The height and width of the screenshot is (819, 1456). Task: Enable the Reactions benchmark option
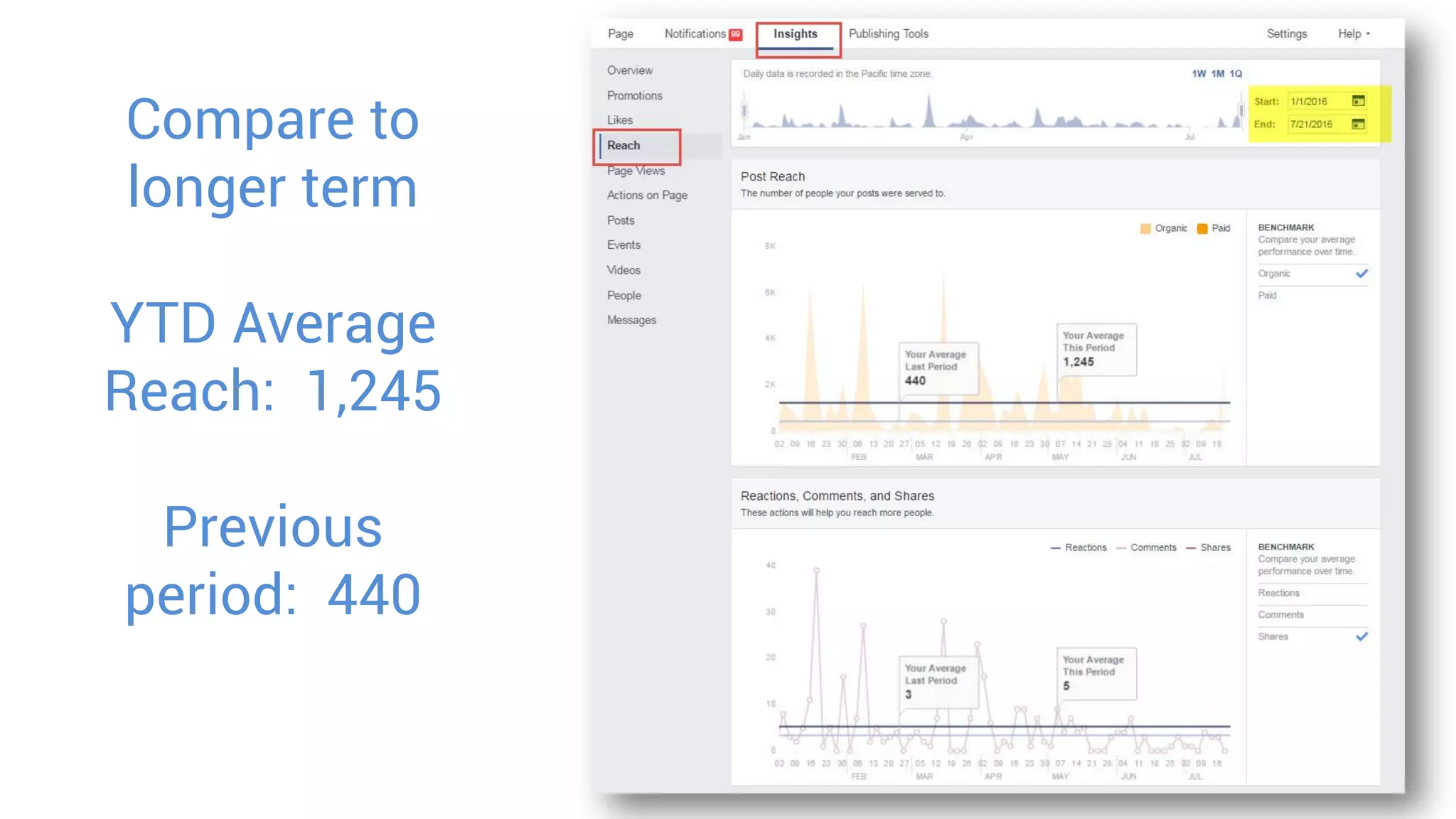[1278, 593]
